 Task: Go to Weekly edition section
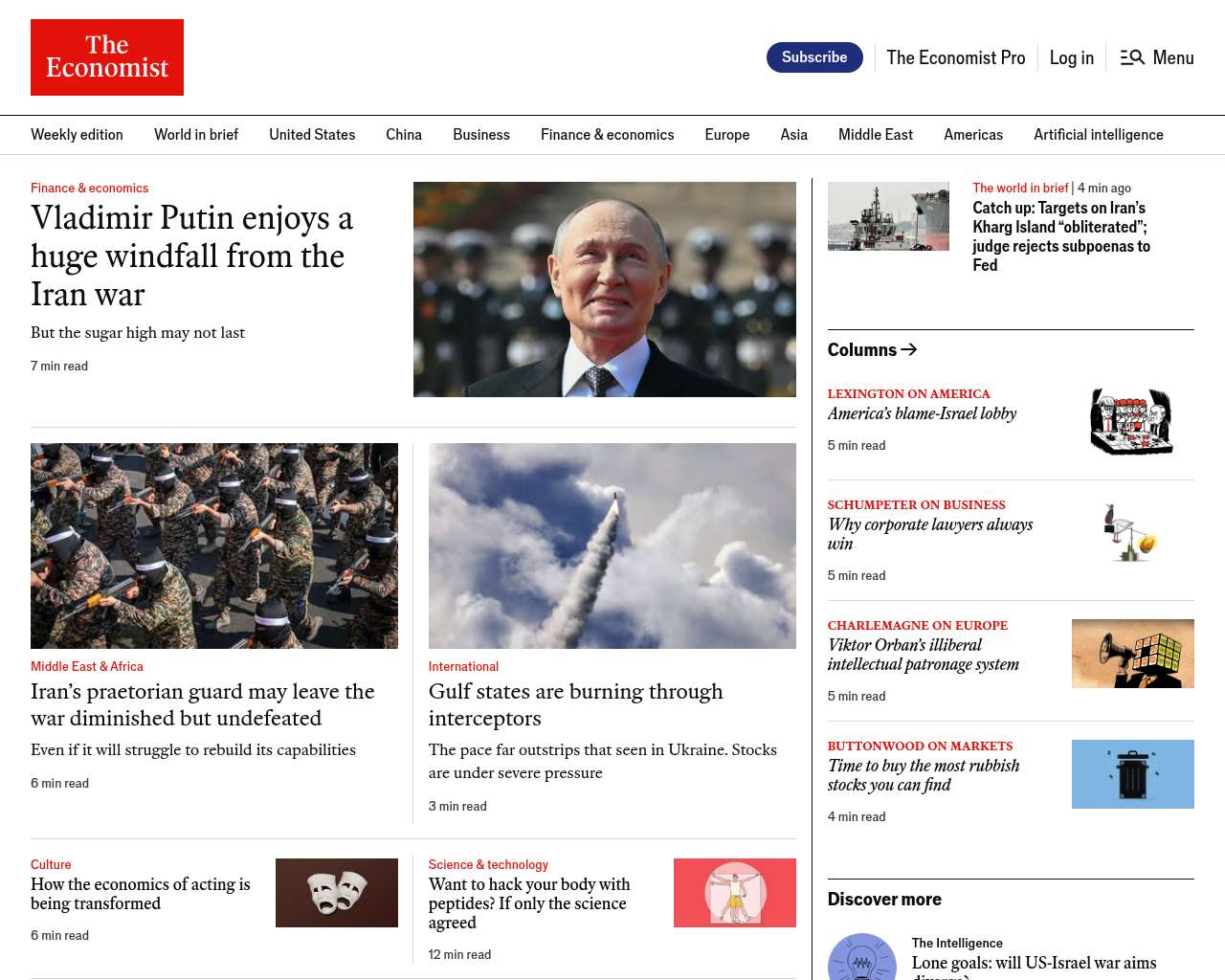tap(77, 135)
